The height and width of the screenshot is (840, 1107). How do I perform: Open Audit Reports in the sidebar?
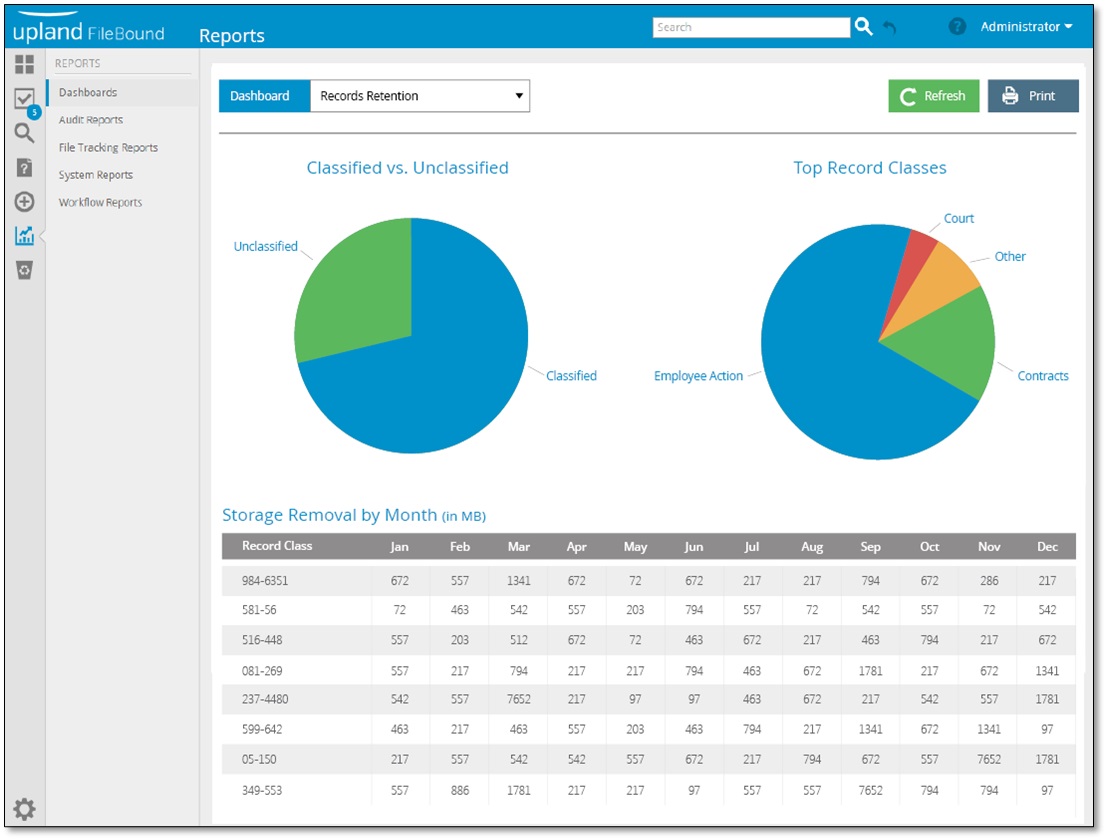pos(91,120)
